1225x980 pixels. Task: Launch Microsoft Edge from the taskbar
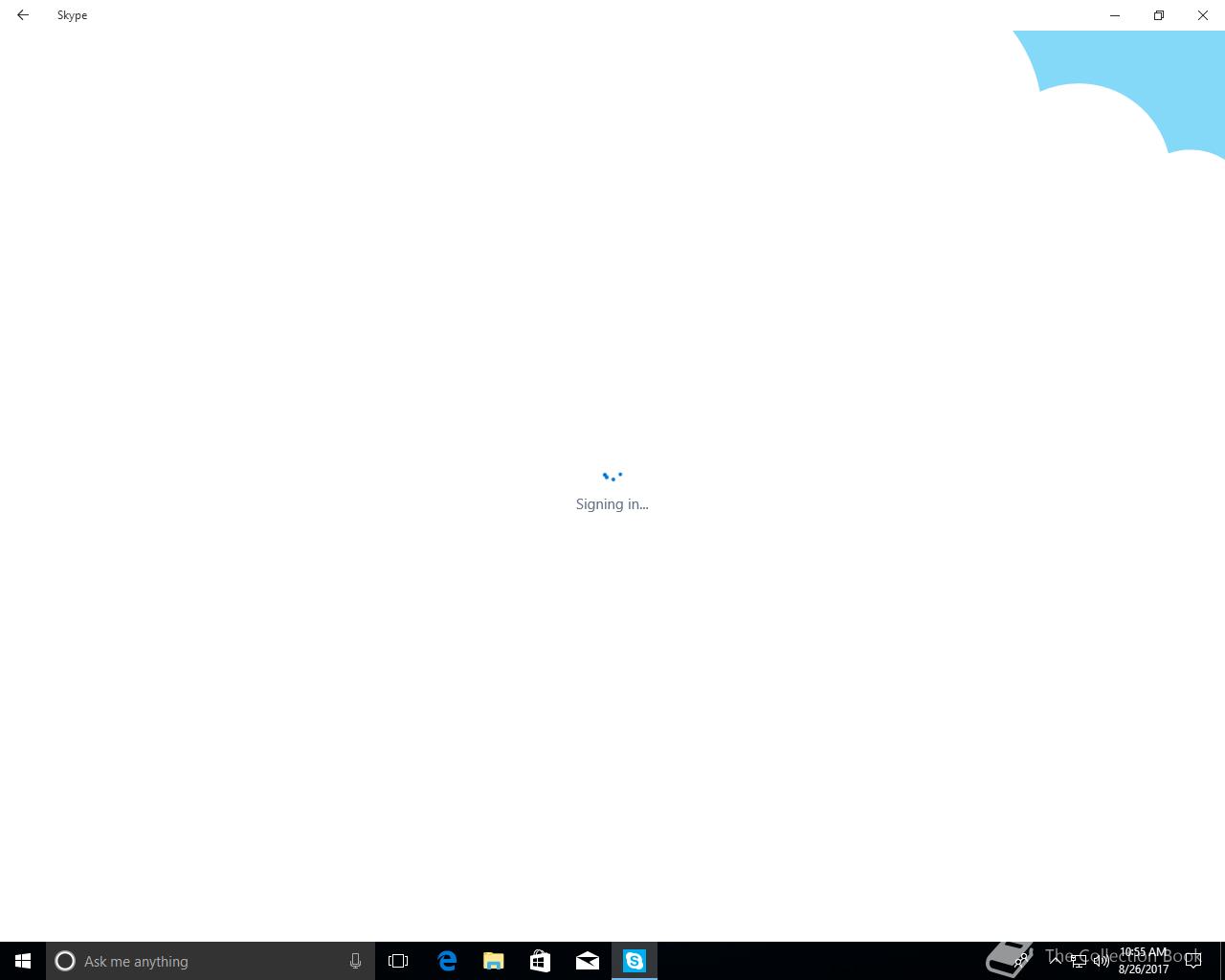pos(446,961)
